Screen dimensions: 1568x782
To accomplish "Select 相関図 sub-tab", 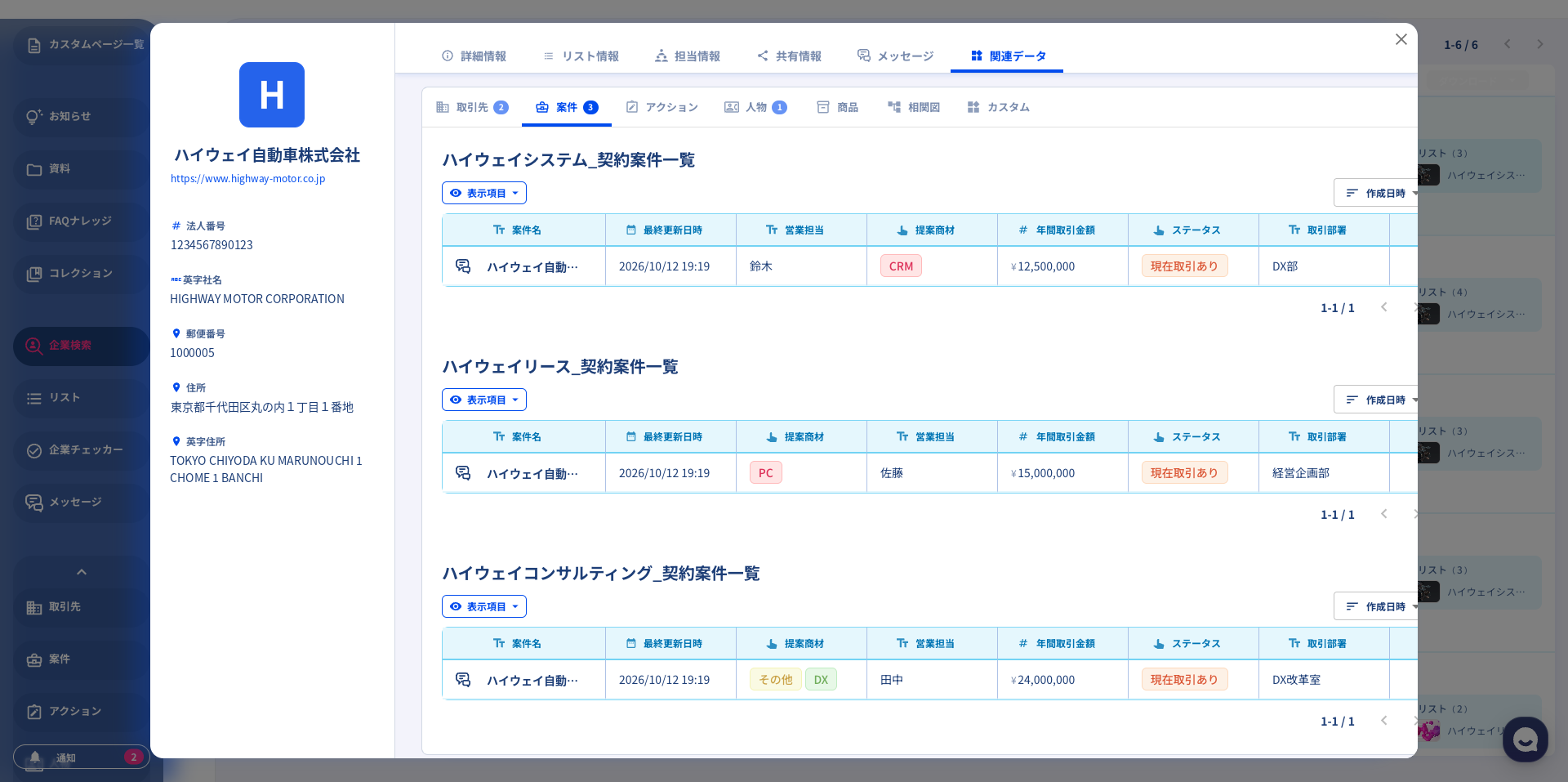I will 914,107.
